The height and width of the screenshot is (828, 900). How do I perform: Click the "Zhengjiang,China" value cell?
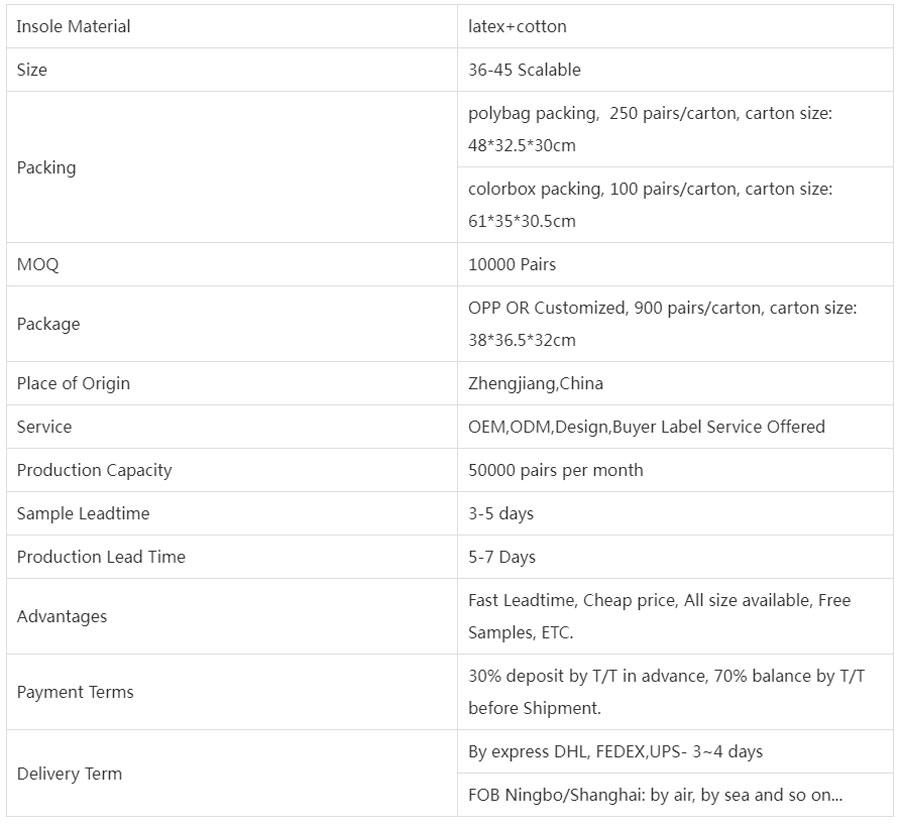535,383
